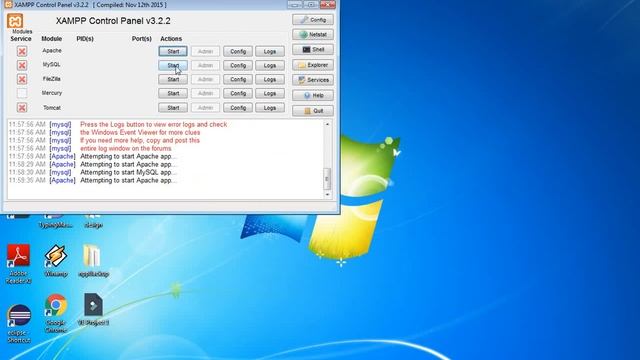Click the Module column header
Screen dimensions: 640x360
coord(51,39)
